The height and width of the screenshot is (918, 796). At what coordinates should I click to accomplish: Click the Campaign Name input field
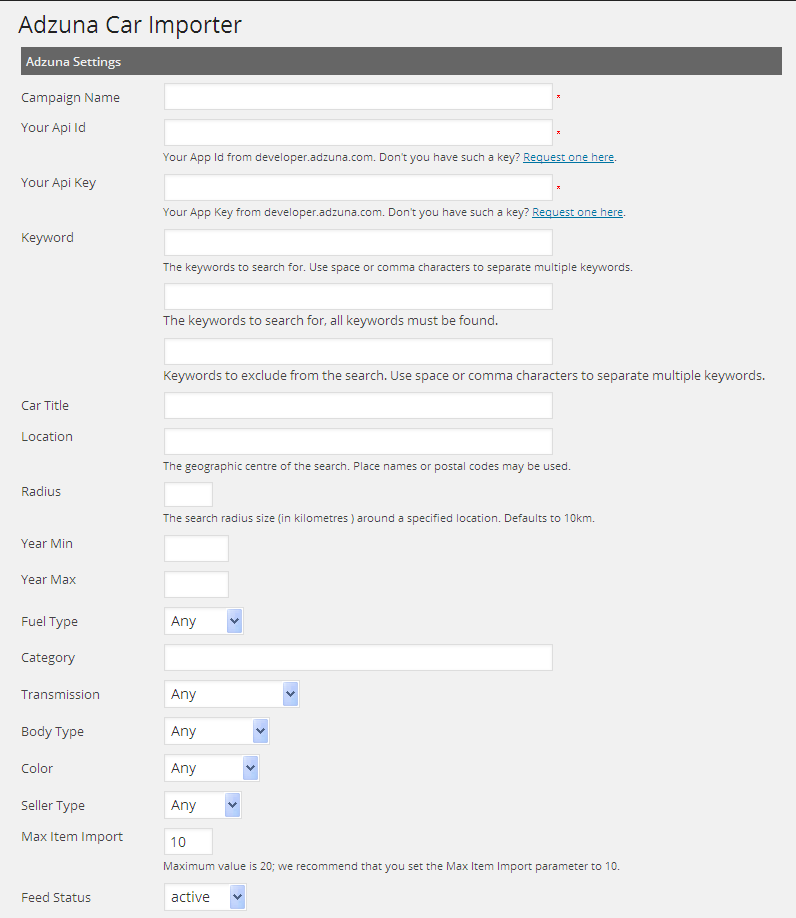coord(358,97)
